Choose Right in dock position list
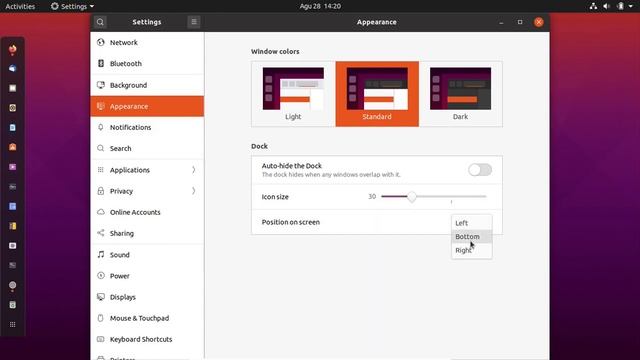This screenshot has width=640, height=360. (x=471, y=250)
